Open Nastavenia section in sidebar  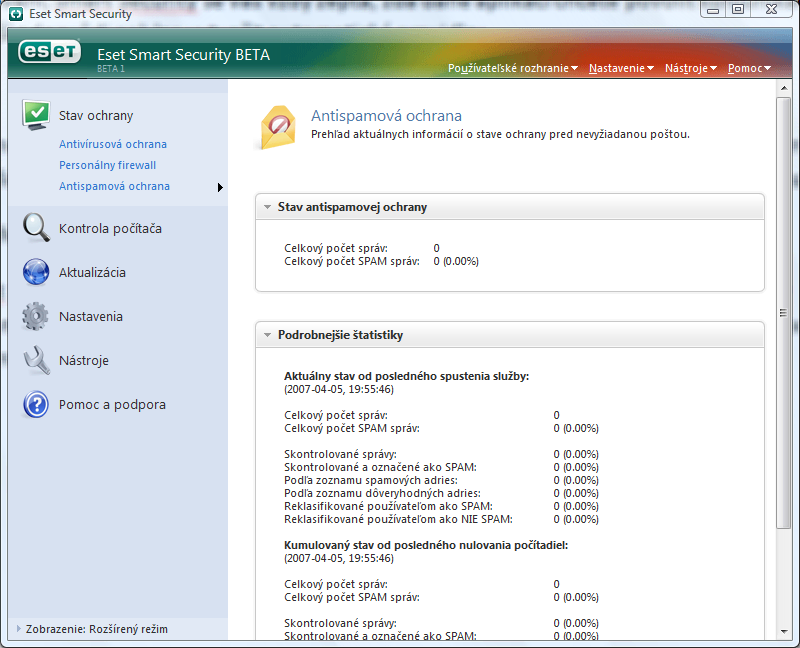tap(91, 316)
